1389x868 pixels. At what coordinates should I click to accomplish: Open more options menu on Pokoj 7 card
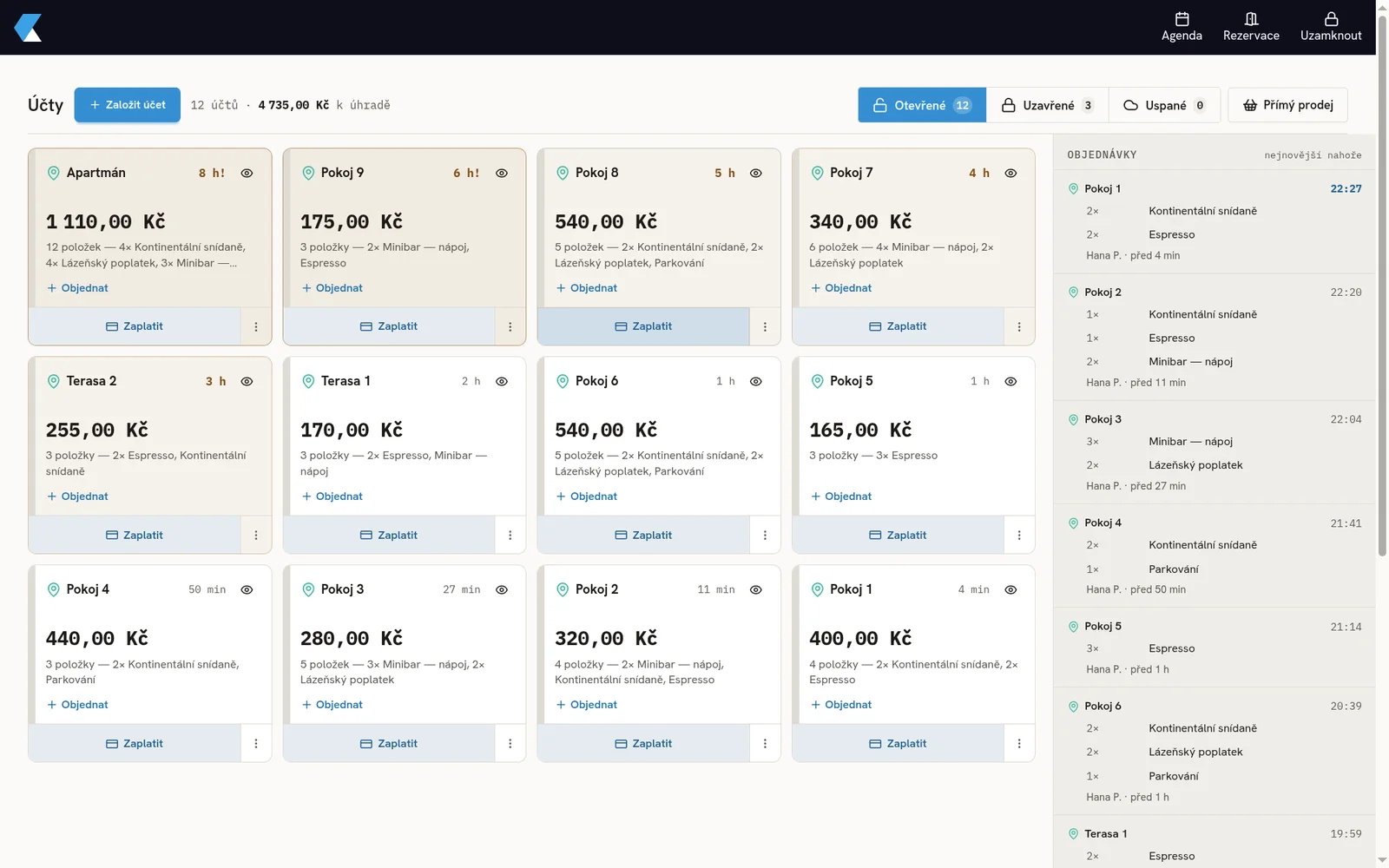pyautogui.click(x=1019, y=326)
